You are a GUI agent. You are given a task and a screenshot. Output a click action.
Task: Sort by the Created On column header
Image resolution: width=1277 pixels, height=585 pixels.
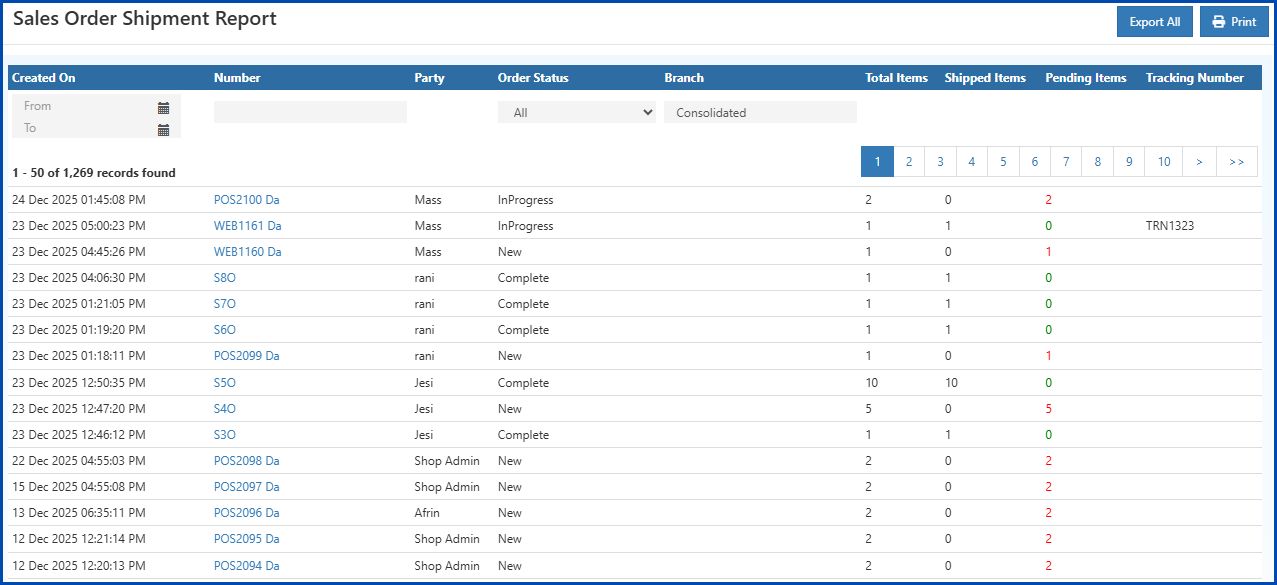44,77
